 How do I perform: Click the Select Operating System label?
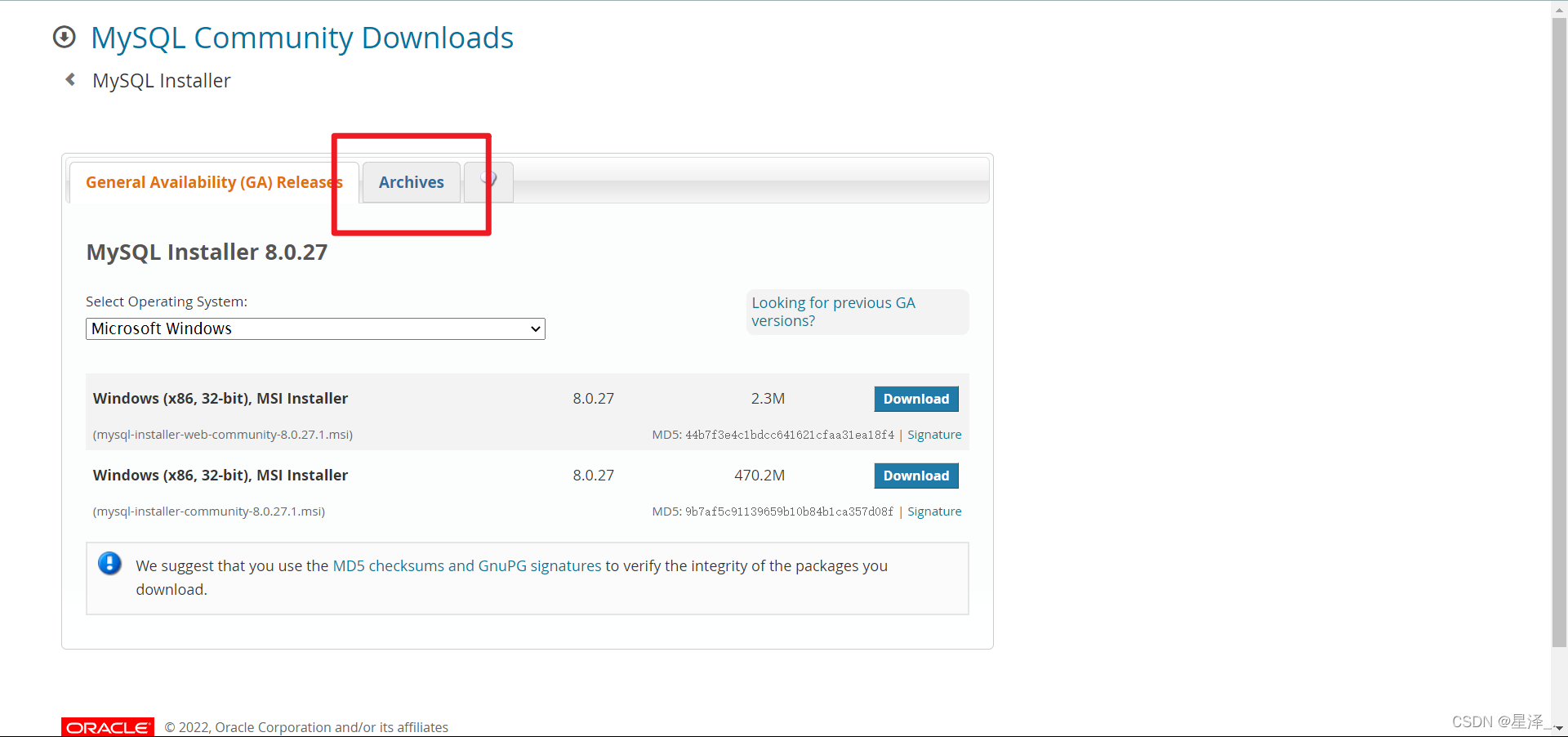tap(167, 301)
